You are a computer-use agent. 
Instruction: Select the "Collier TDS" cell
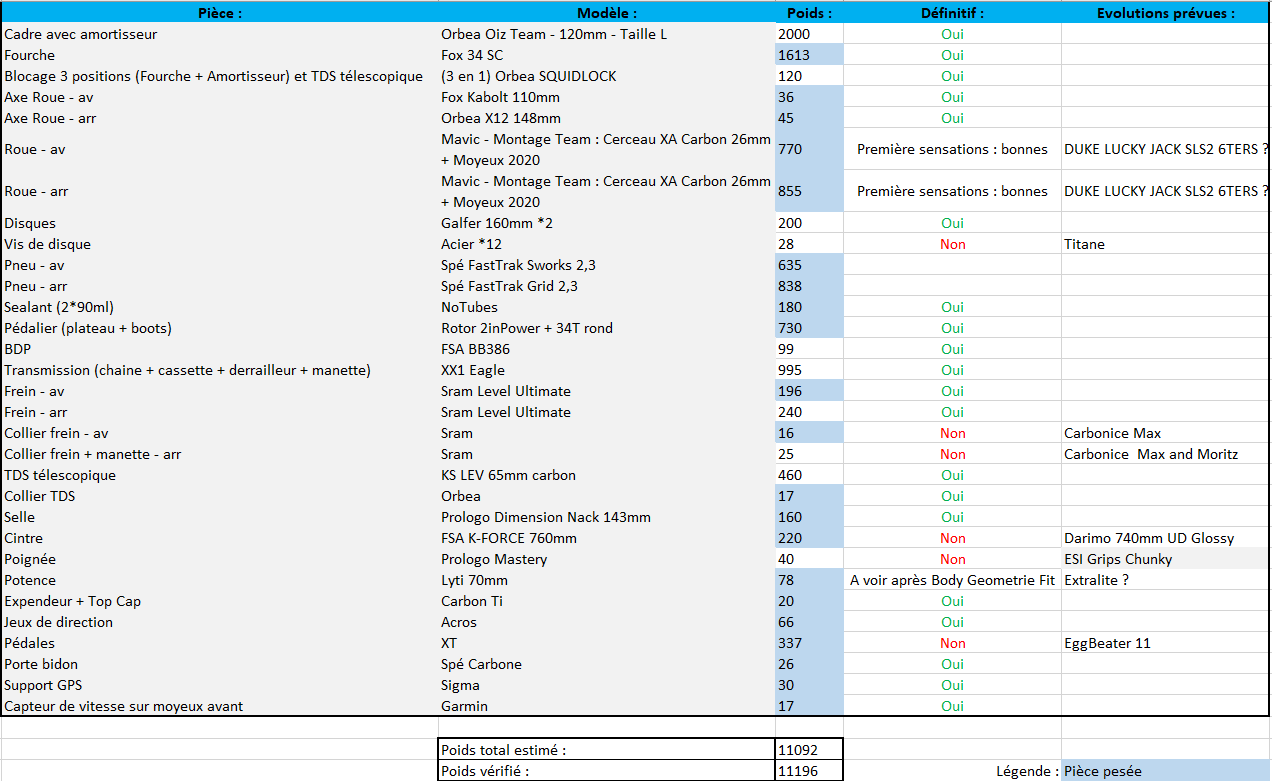[x=219, y=496]
